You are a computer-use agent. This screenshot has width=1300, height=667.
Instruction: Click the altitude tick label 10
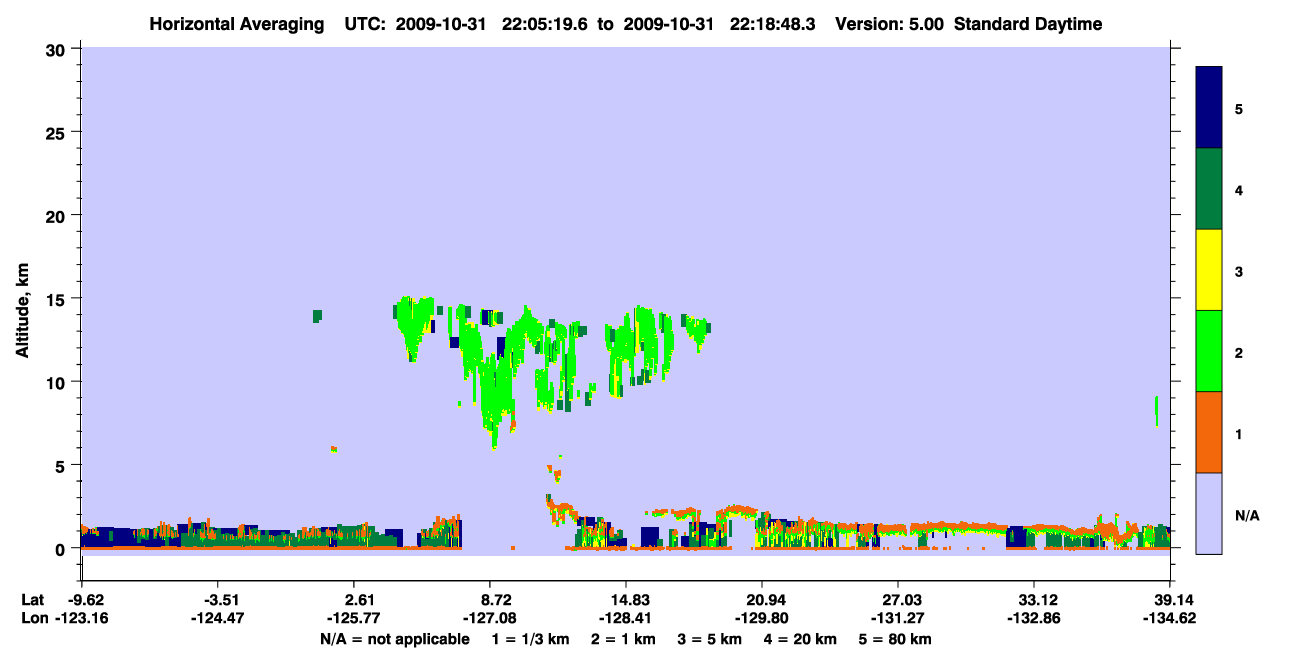point(58,382)
